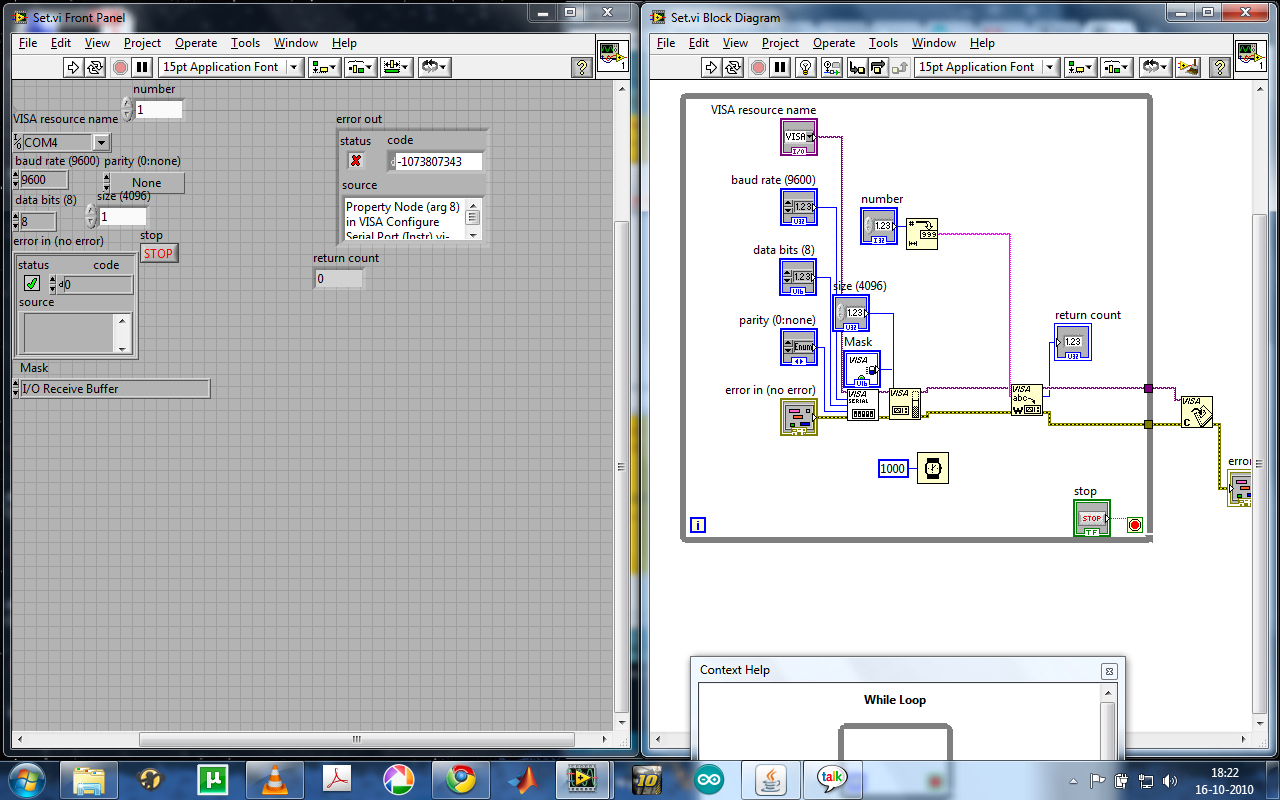Open Front Panel Distribute Objects dropdown
Viewport: 1280px width, 800px height.
pos(360,67)
